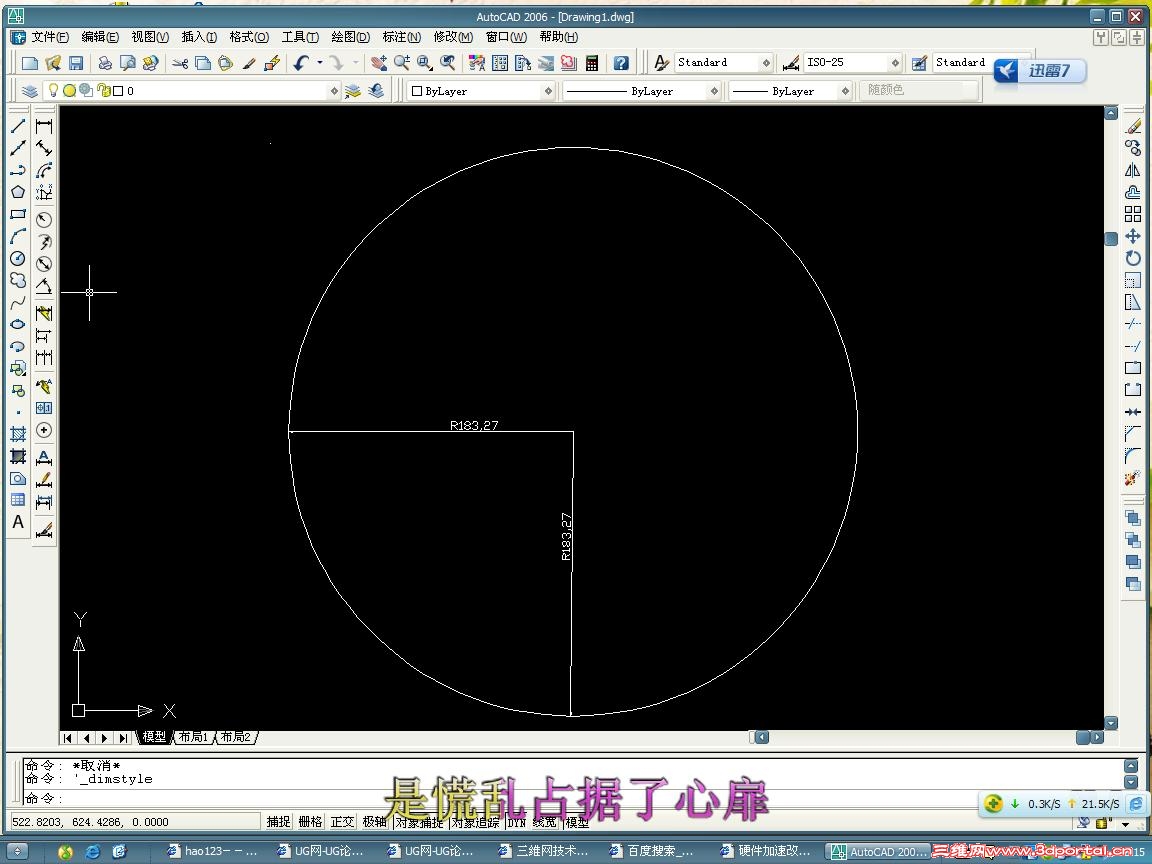Open the layer 0 dropdown list
This screenshot has width=1152, height=864.
pos(334,91)
